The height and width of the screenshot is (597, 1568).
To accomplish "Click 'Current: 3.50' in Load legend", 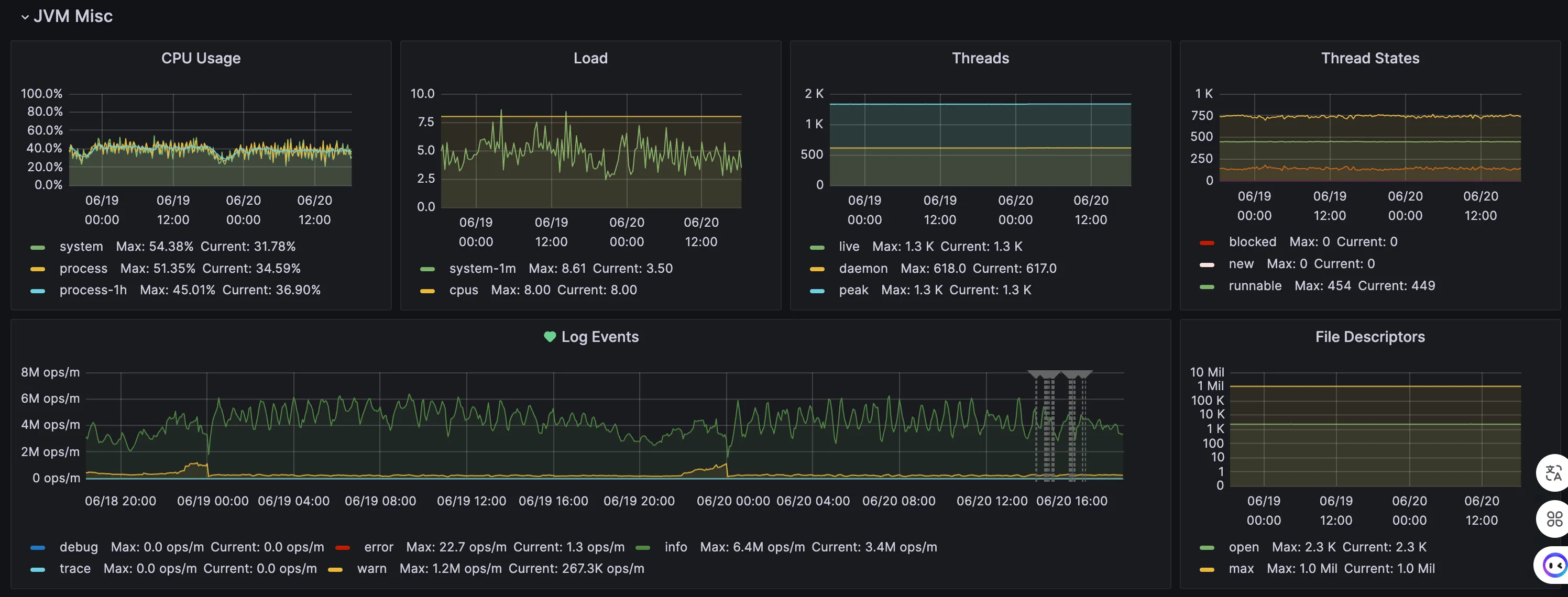I will (x=632, y=268).
